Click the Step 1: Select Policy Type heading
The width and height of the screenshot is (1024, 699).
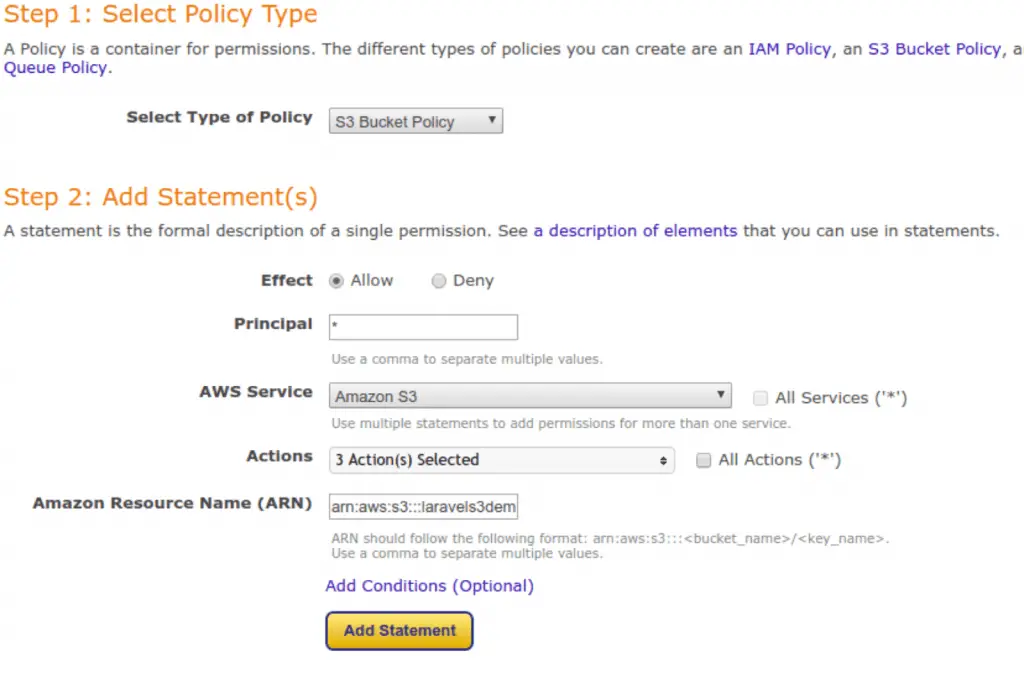click(161, 15)
